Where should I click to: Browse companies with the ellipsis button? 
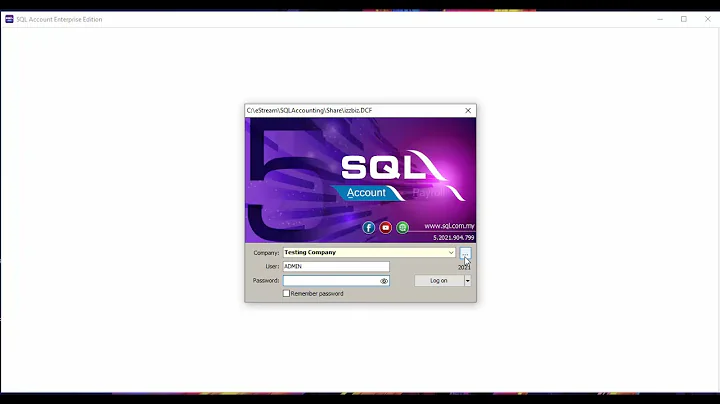465,253
